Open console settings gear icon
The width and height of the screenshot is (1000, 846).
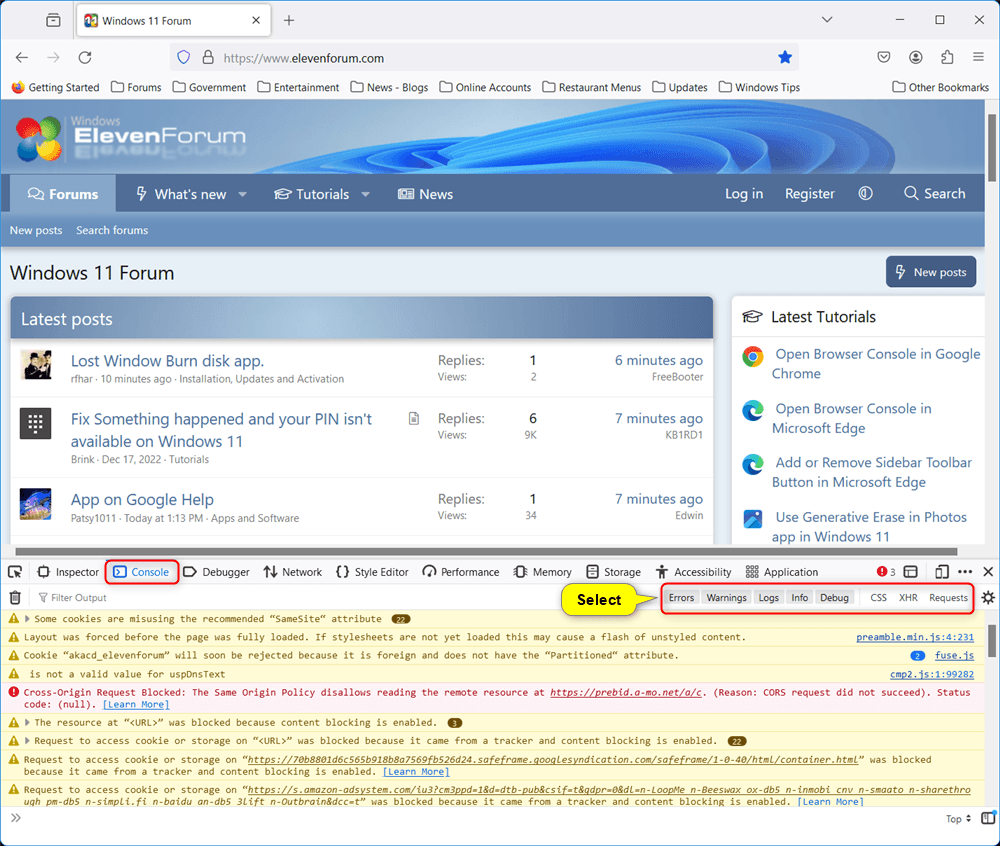pyautogui.click(x=988, y=597)
